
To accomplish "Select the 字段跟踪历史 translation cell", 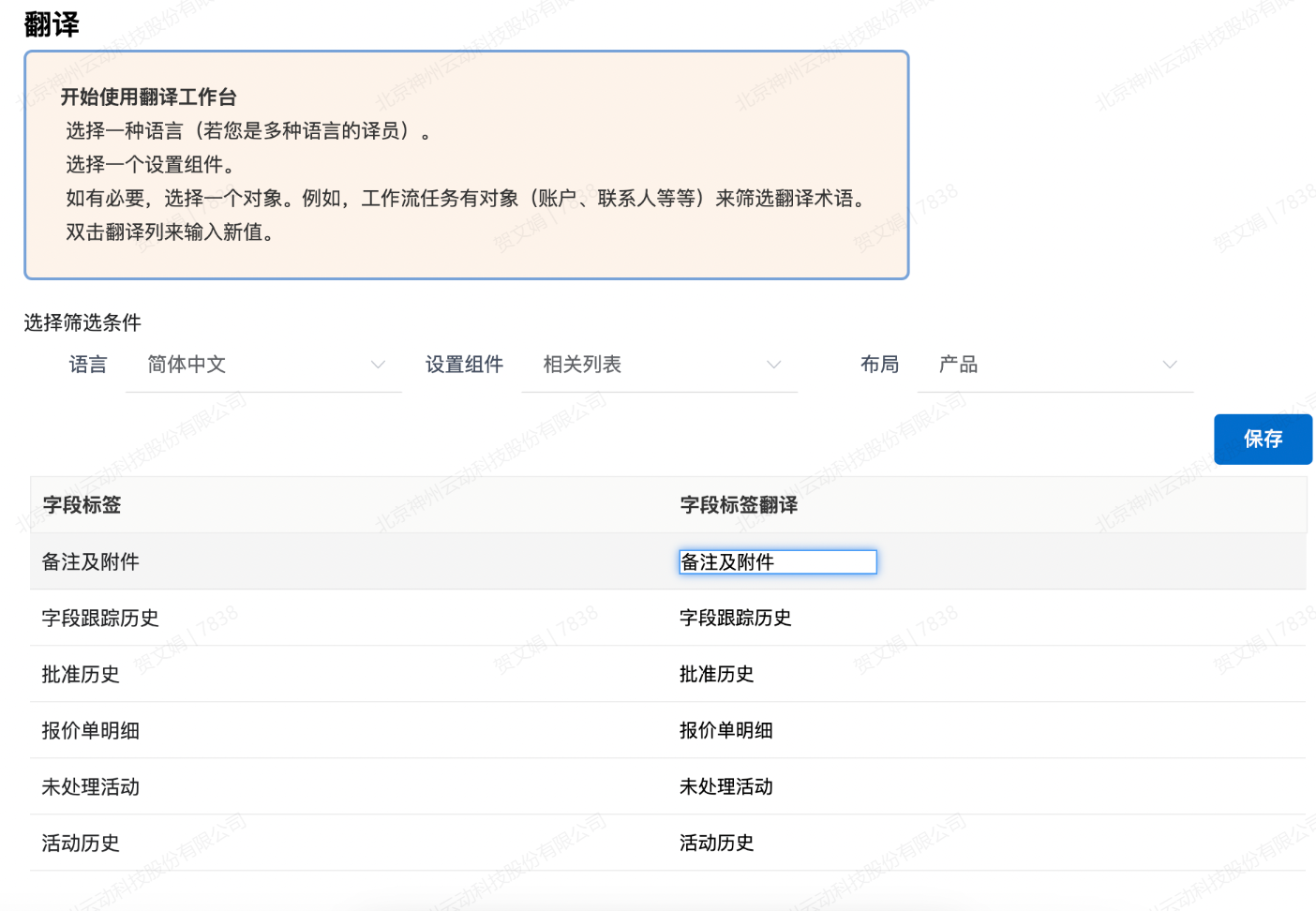I will tap(735, 619).
